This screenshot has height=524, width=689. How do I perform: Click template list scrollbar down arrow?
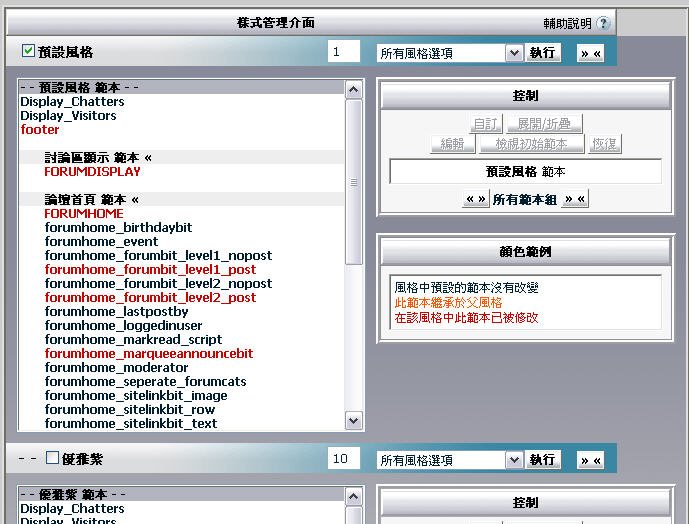(353, 421)
